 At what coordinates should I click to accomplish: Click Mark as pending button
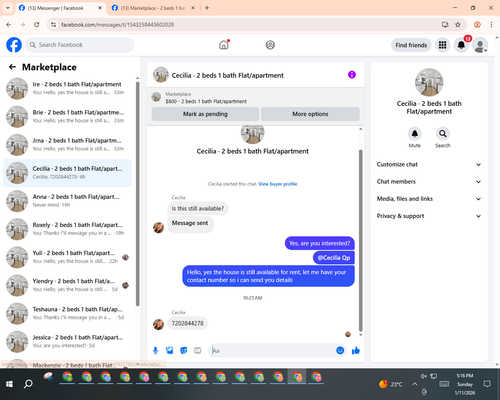pos(205,114)
